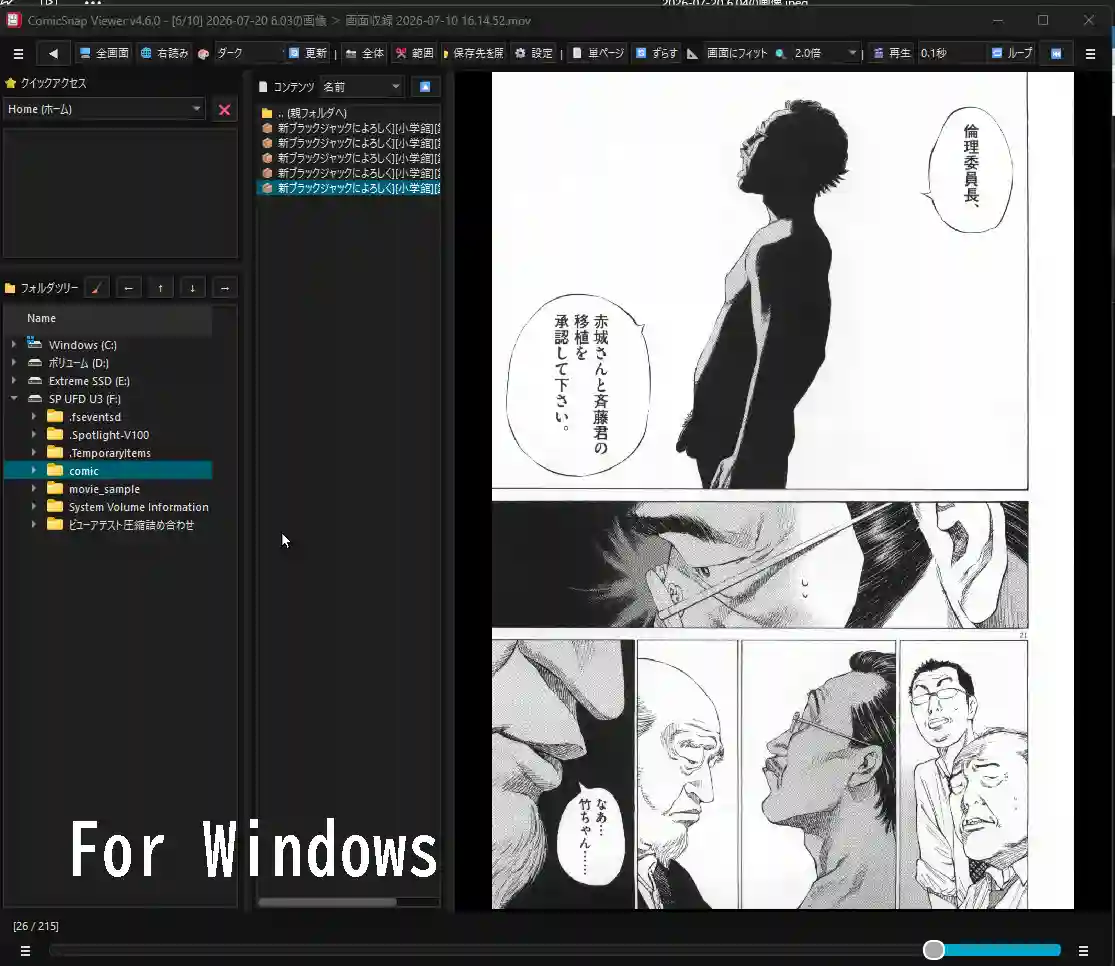The image size is (1115, 966).
Task: Click the right arrow folder tree button
Action: point(225,288)
